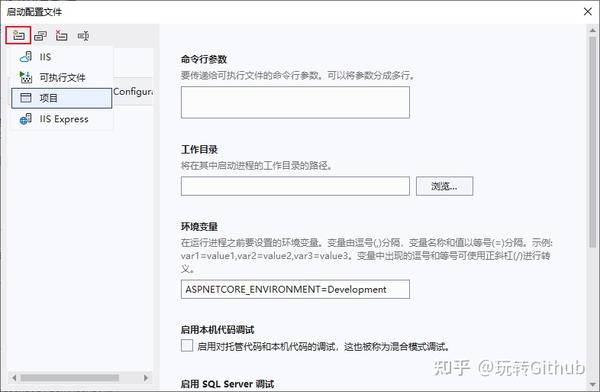Choose the 可执行文件 menu option
The height and width of the screenshot is (392, 600).
62,77
